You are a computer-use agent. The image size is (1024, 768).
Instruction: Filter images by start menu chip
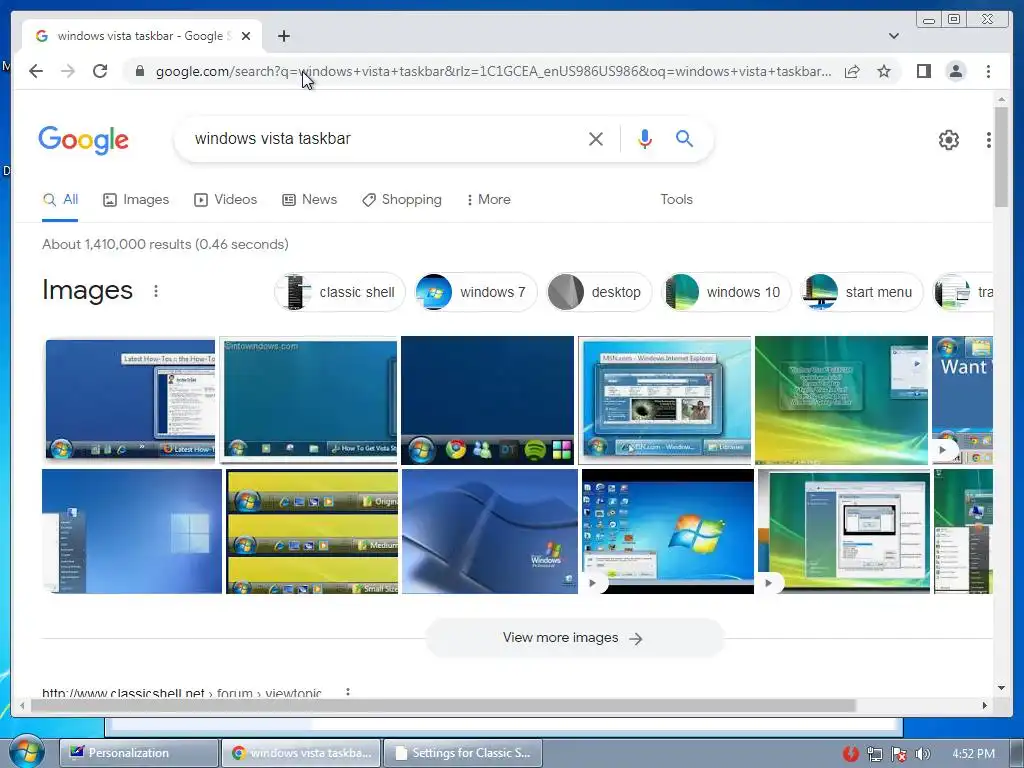point(861,292)
